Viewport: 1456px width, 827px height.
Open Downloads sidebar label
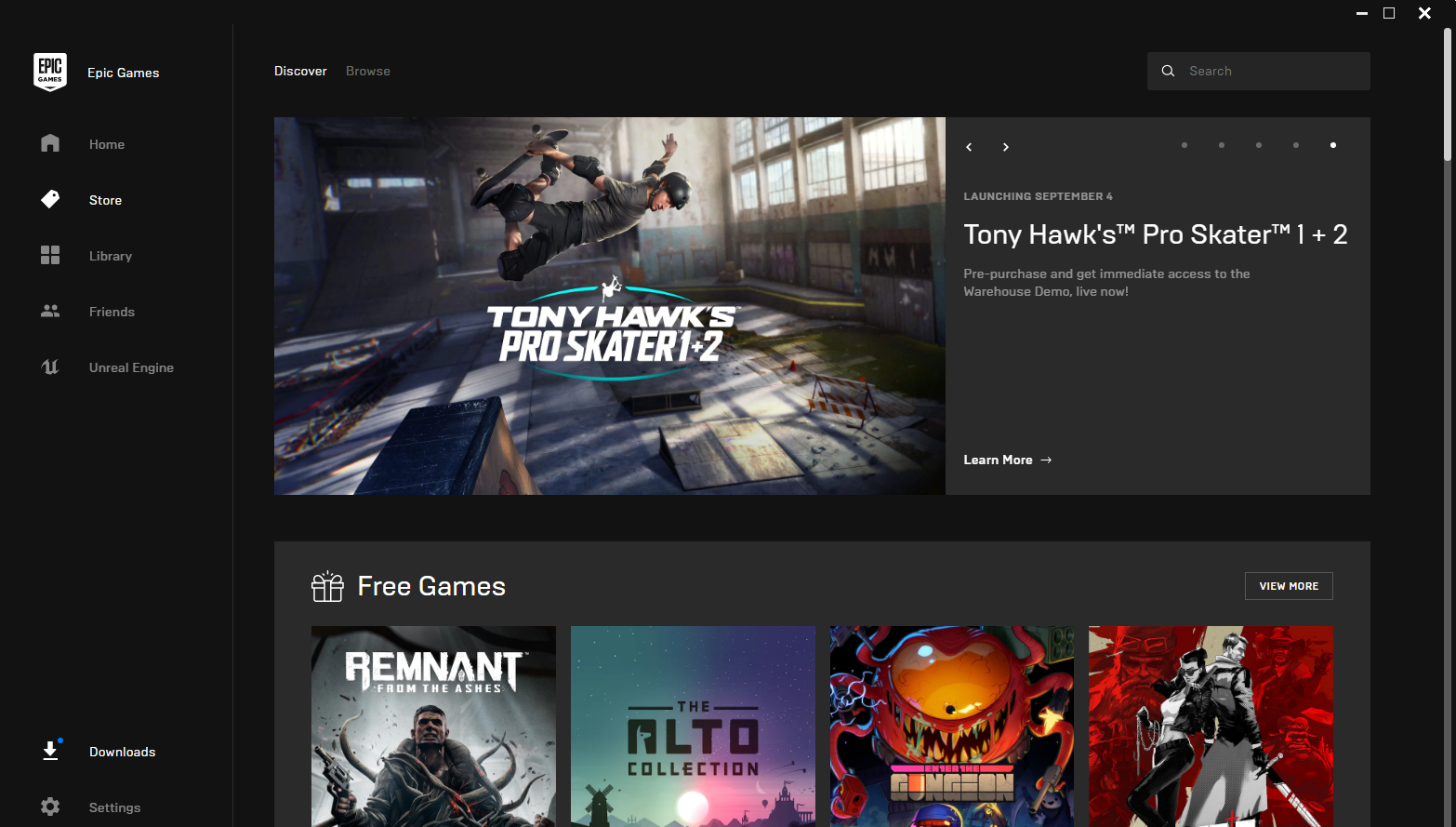(x=122, y=752)
